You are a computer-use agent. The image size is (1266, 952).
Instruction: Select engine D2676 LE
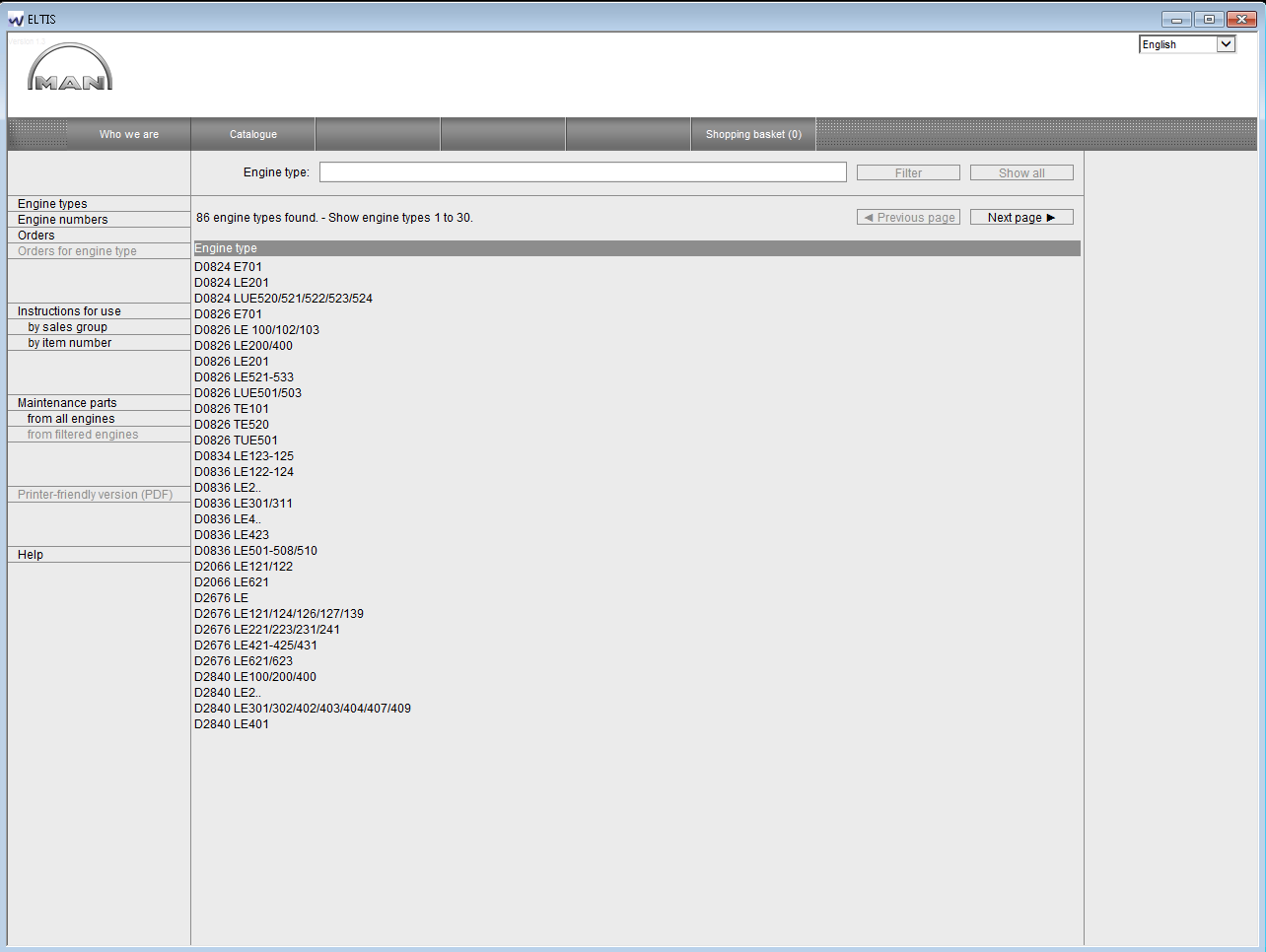(x=221, y=598)
